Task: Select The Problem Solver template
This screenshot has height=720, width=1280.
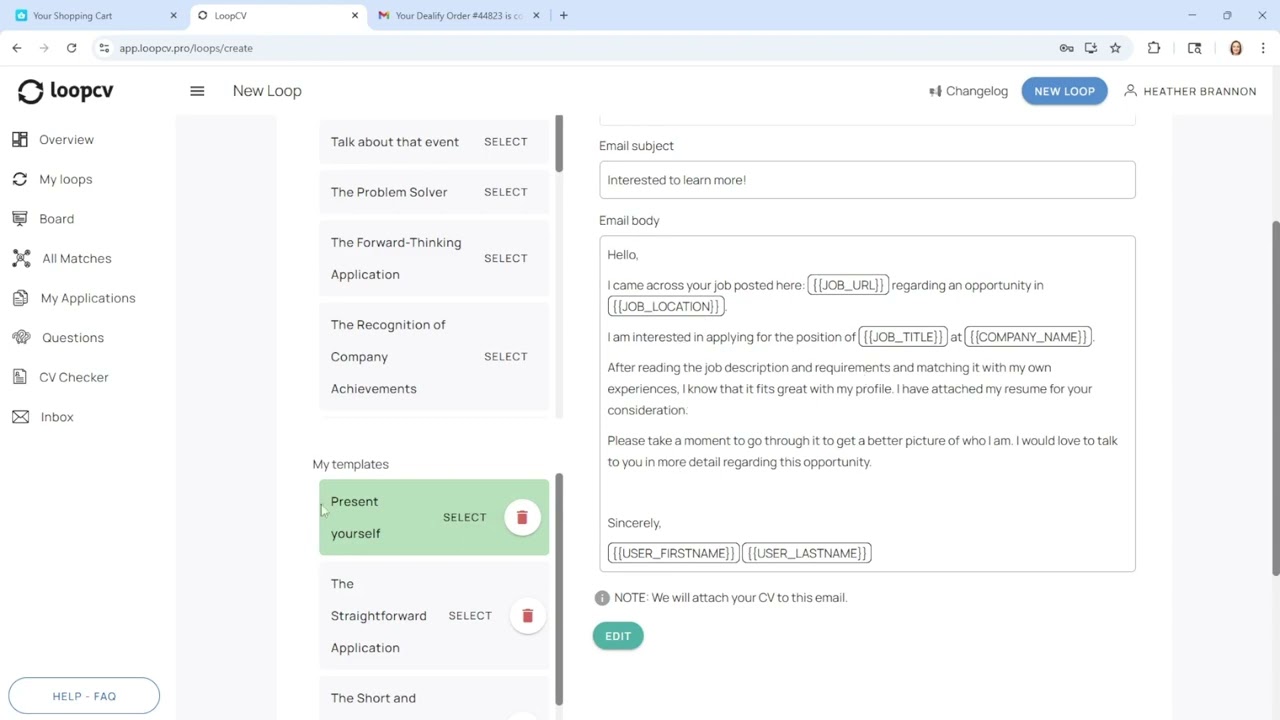Action: click(506, 192)
